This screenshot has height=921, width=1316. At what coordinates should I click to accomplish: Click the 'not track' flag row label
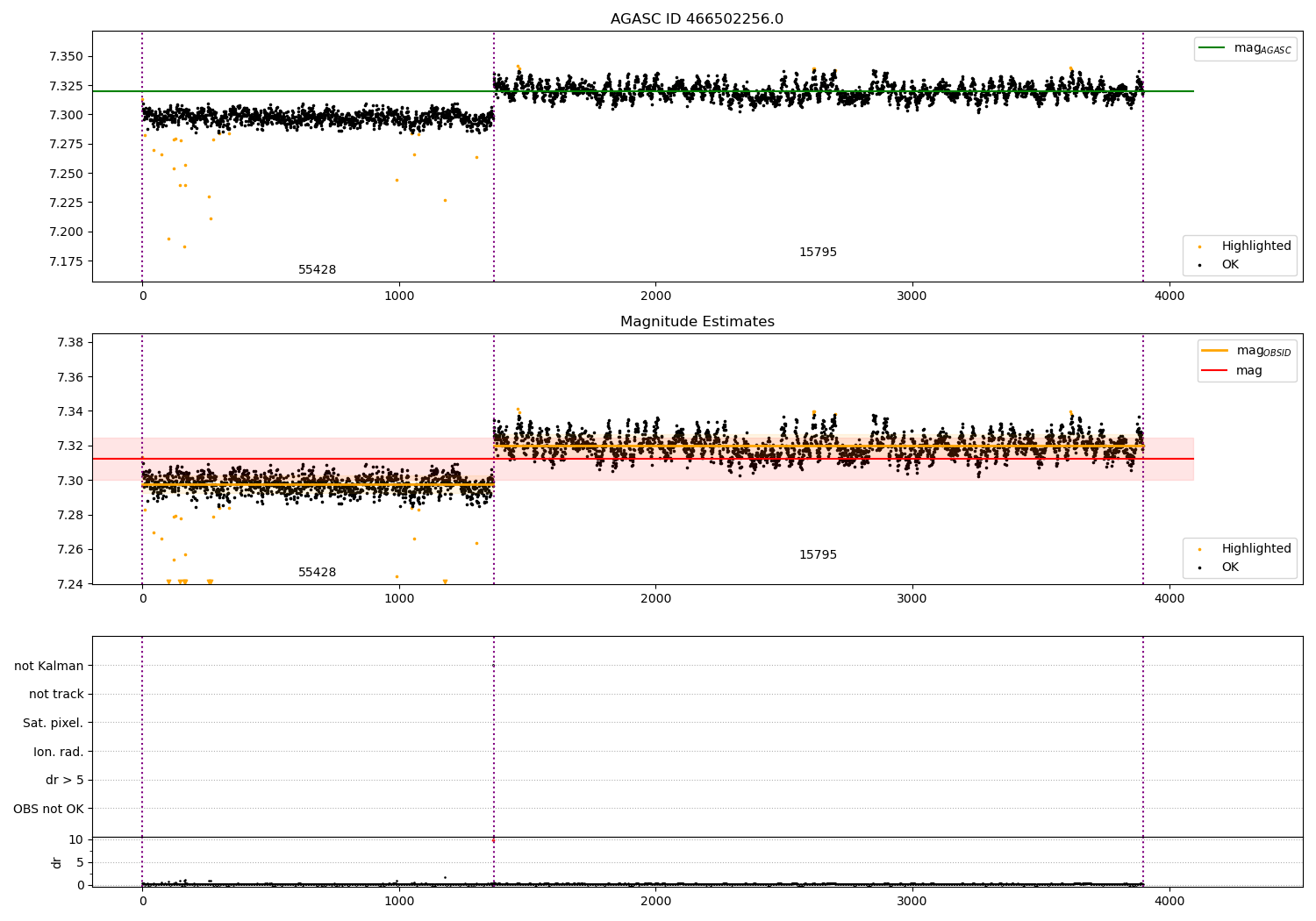click(x=56, y=695)
